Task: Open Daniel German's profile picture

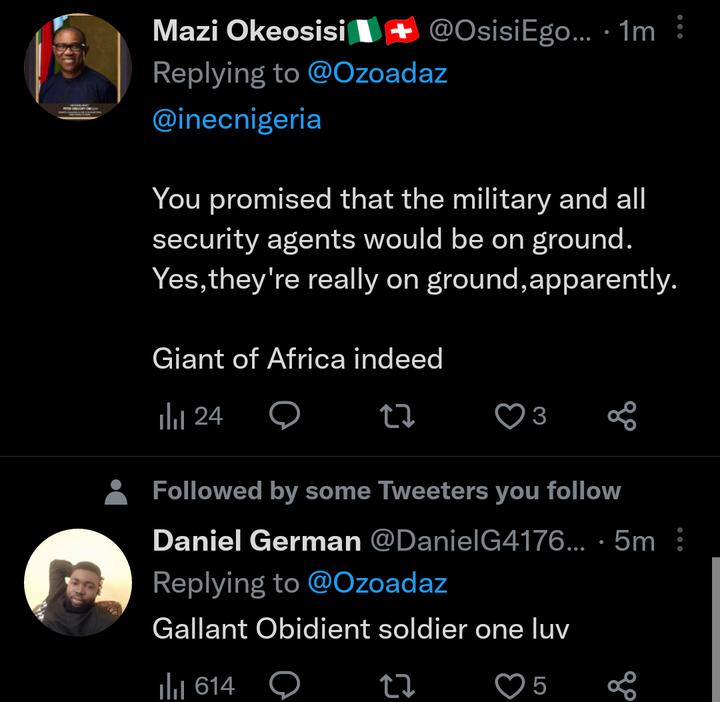Action: tap(78, 582)
